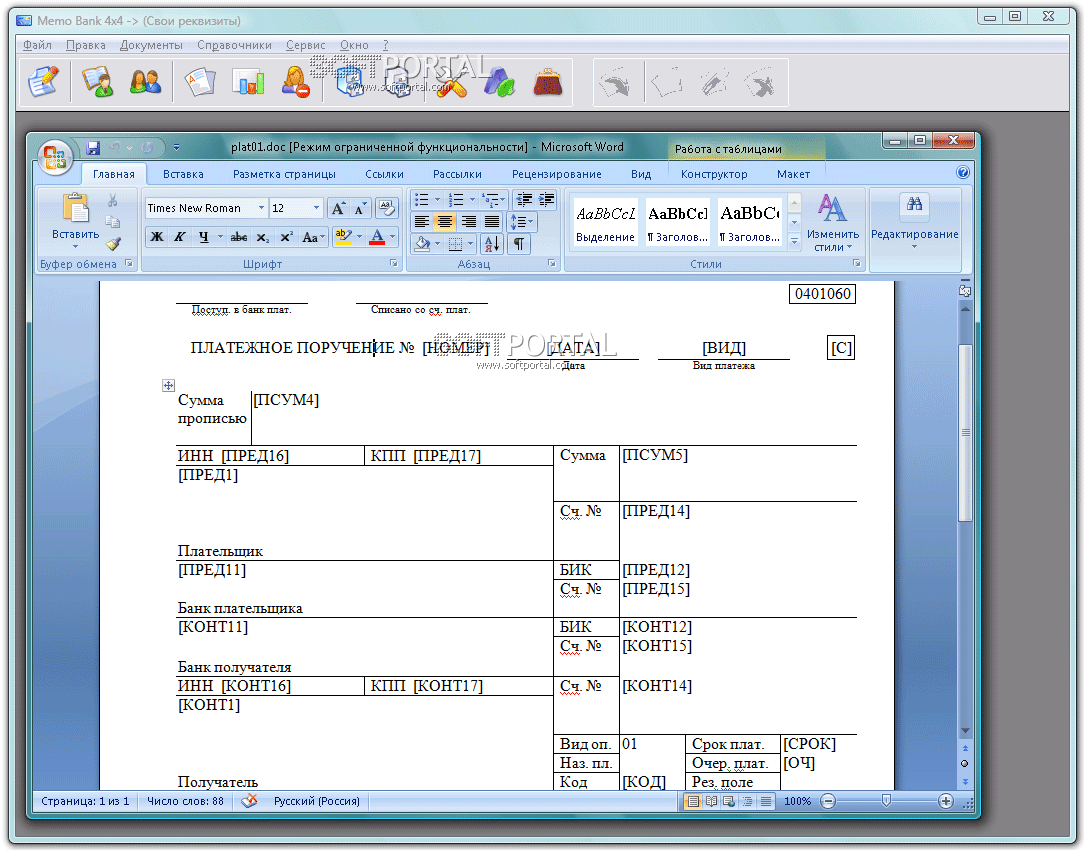1084x850 pixels.
Task: Open the Файл menu in Memo Bank
Action: coord(37,45)
